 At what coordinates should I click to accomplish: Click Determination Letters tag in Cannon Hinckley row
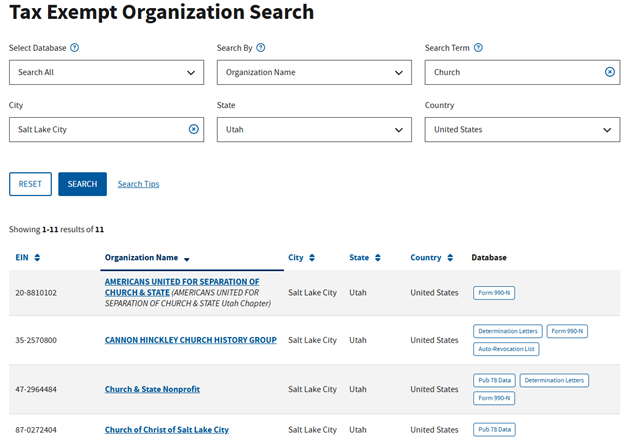click(507, 331)
